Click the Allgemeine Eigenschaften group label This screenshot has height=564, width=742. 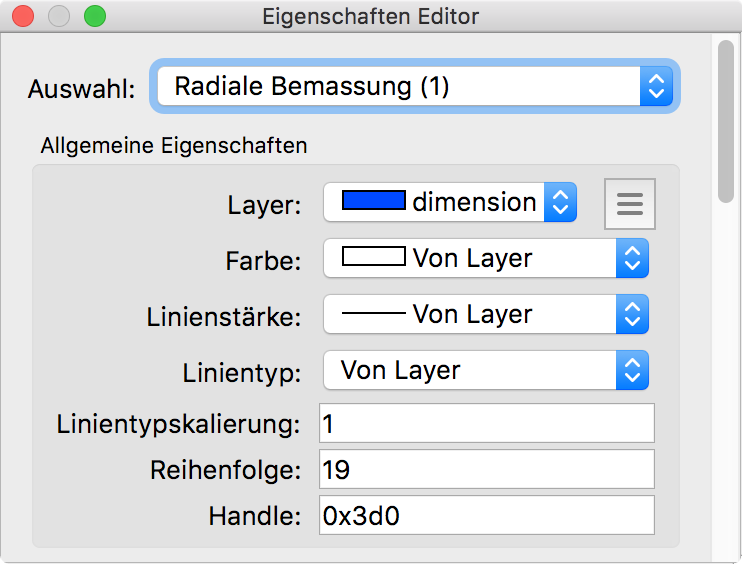pyautogui.click(x=174, y=146)
